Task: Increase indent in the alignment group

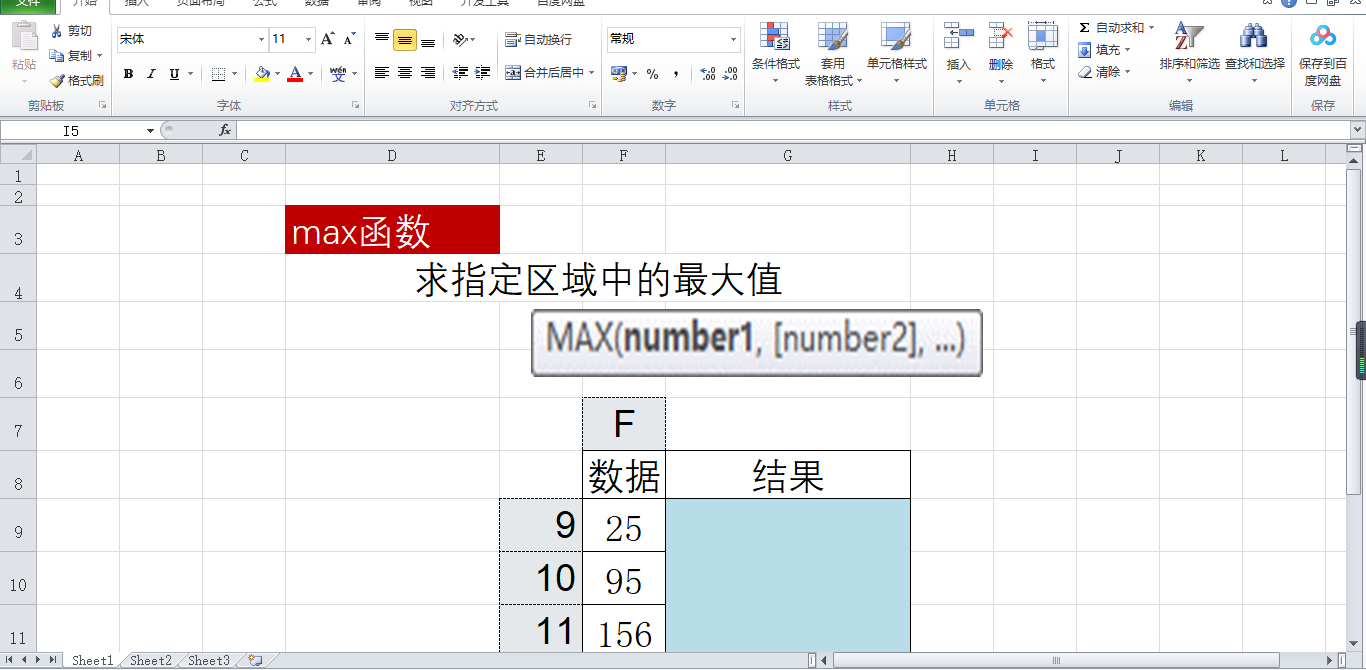Action: (483, 73)
